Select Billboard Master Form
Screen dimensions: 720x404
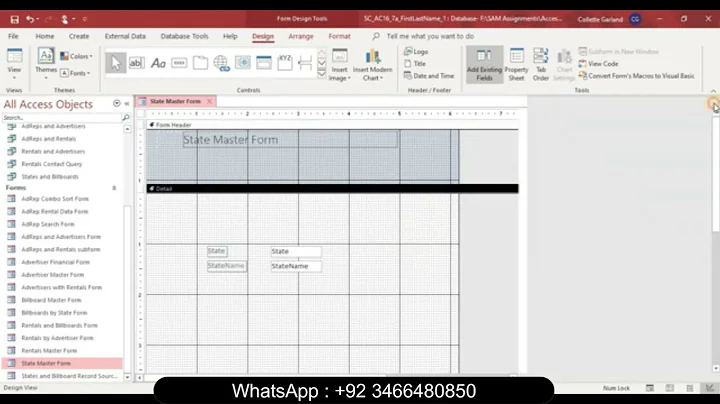tap(51, 300)
